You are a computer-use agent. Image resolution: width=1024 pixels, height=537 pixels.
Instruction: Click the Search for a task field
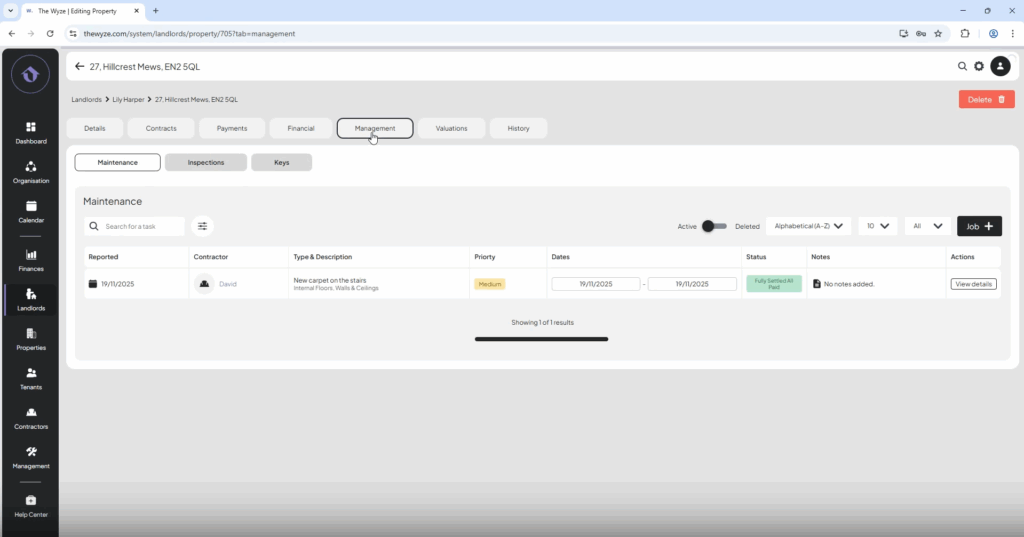click(x=142, y=227)
